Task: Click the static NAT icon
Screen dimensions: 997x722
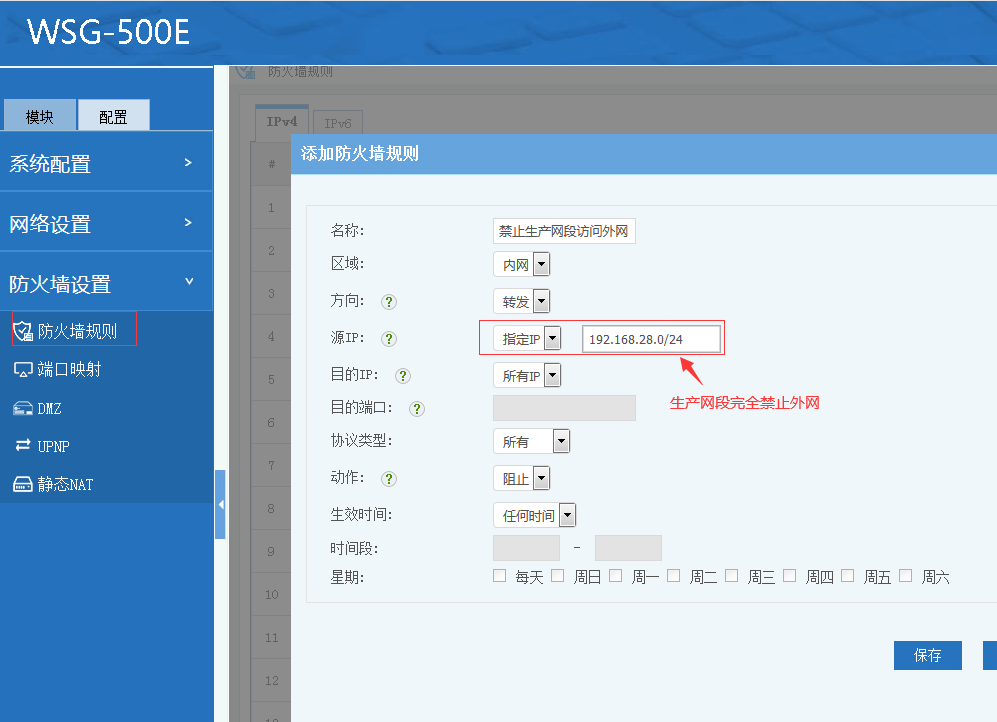Action: (x=23, y=485)
